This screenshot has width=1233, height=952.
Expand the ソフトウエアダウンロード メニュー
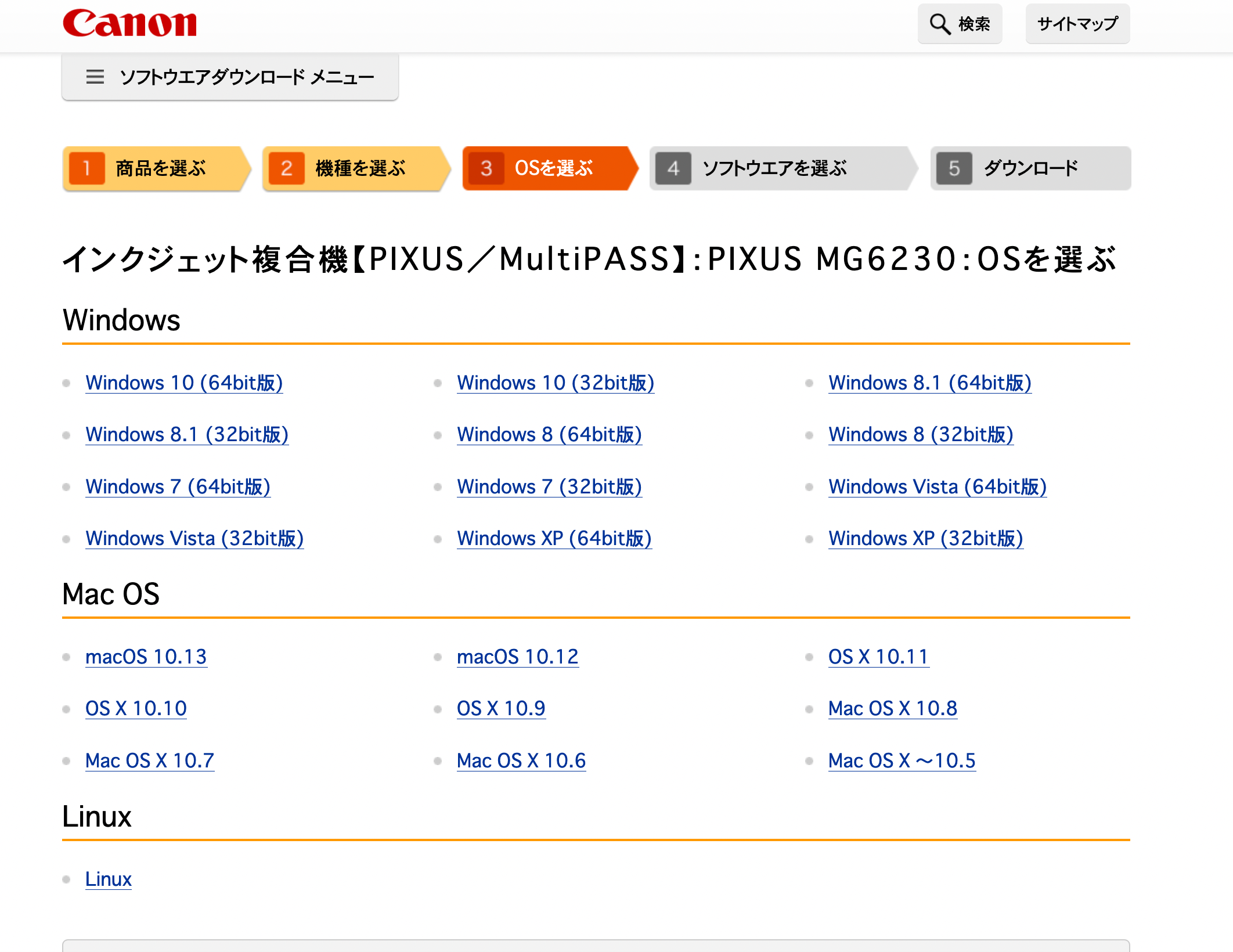coord(247,77)
